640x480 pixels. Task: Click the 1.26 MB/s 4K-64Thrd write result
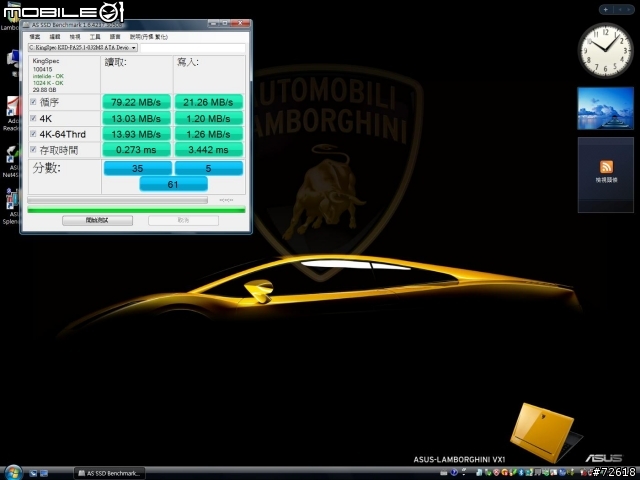(209, 134)
